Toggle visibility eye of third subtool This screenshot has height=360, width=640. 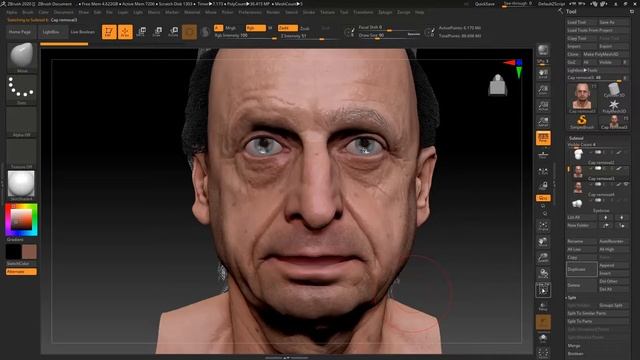click(627, 184)
